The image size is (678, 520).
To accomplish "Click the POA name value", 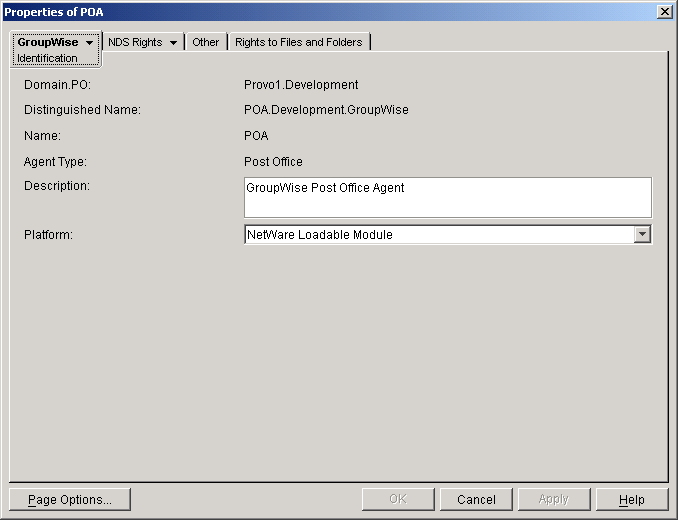I will [x=256, y=136].
